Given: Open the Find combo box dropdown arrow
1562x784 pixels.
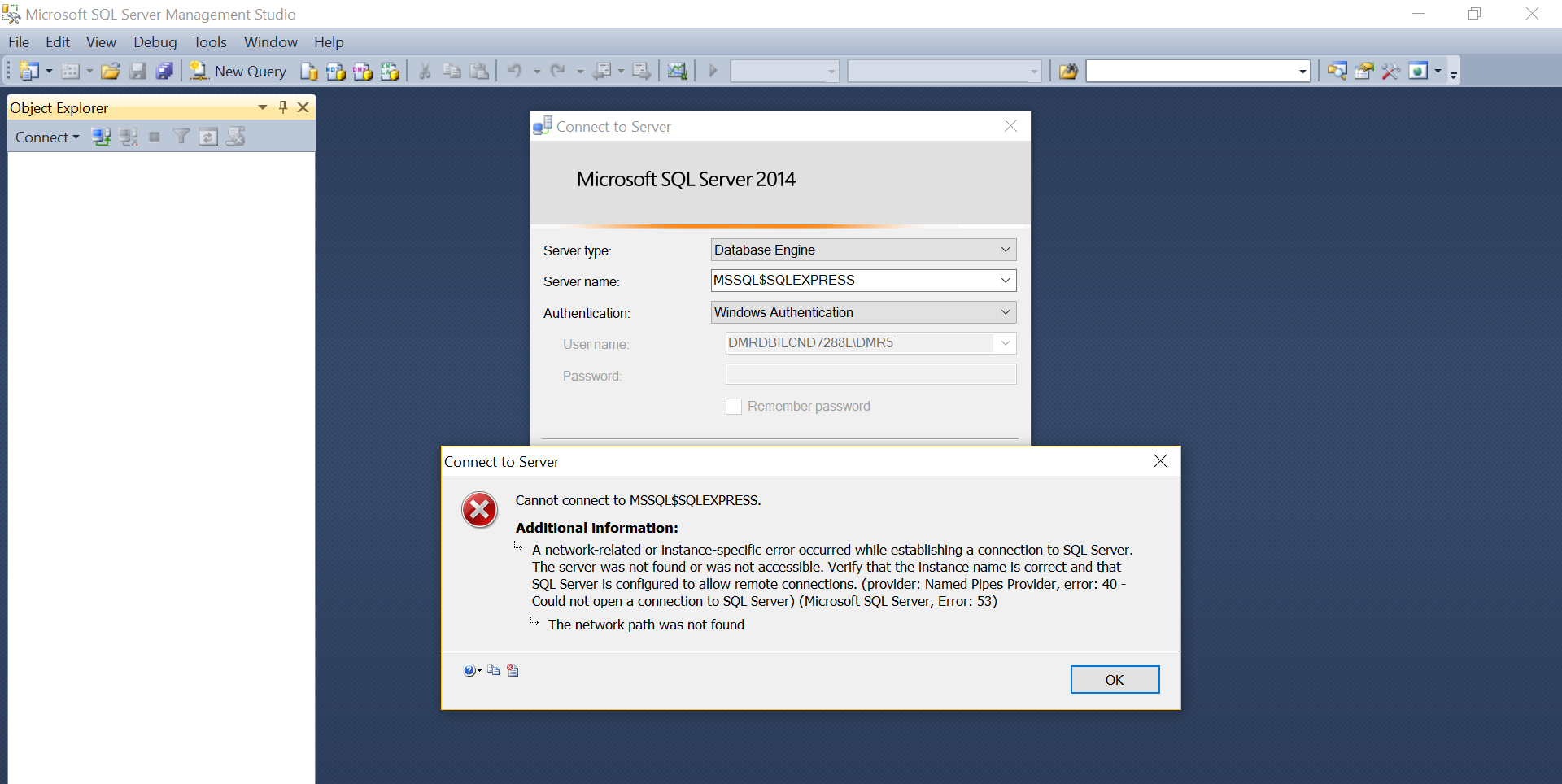Looking at the screenshot, I should pyautogui.click(x=1302, y=72).
